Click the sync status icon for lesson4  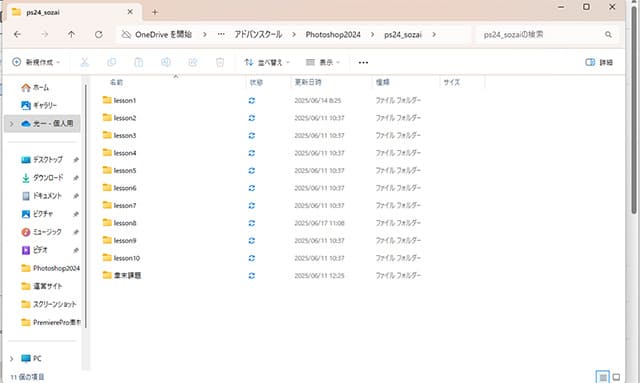(252, 153)
